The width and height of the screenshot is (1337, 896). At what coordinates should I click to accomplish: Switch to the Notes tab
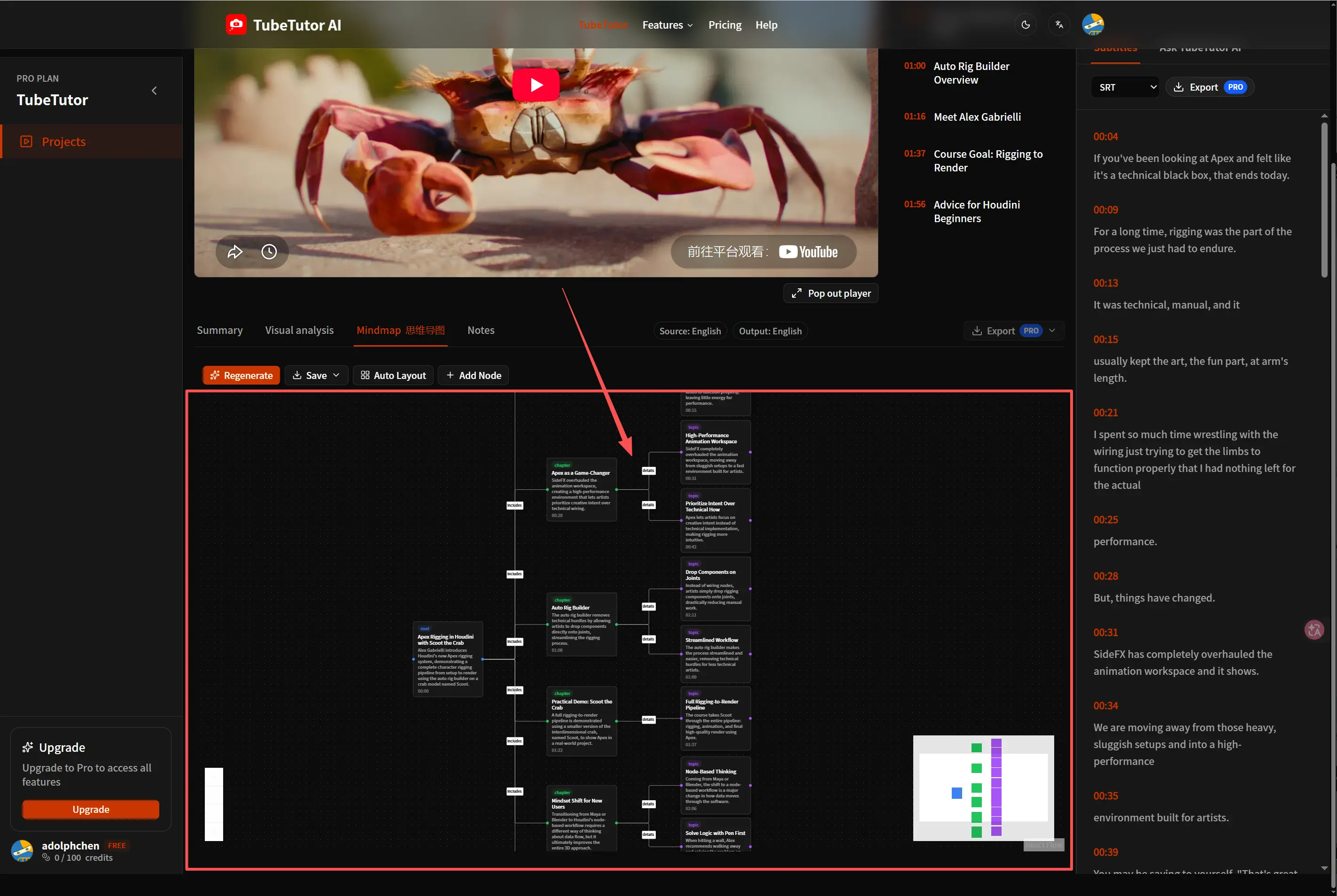[481, 330]
